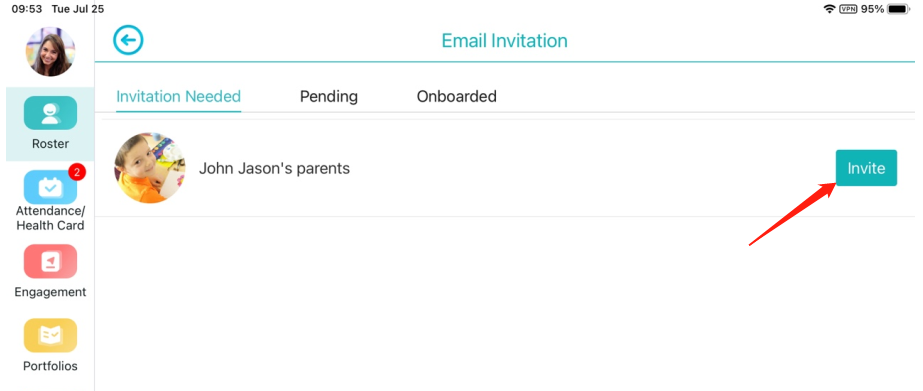Screen dimensions: 923x391
Task: Tap the teacher profile avatar
Action: (x=50, y=52)
